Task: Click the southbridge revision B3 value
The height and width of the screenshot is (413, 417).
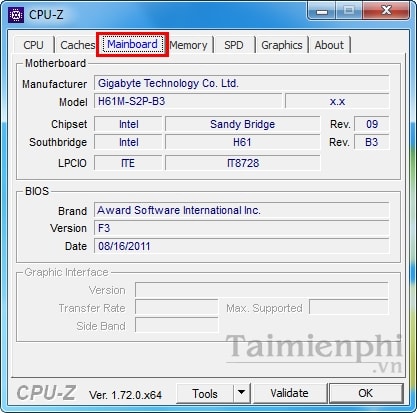Action: click(371, 142)
